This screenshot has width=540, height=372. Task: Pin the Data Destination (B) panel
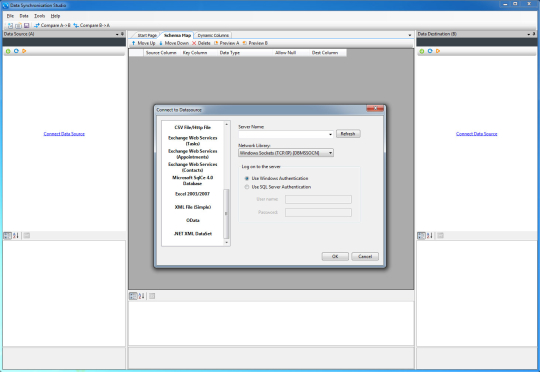pyautogui.click(x=534, y=34)
